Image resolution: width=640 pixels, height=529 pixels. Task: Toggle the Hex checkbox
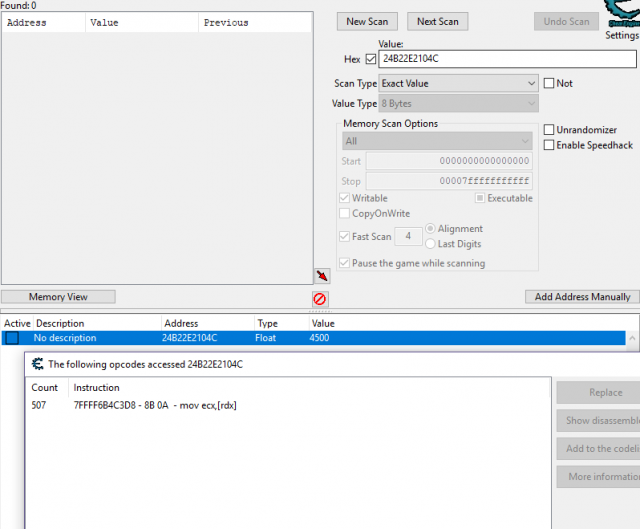[371, 60]
